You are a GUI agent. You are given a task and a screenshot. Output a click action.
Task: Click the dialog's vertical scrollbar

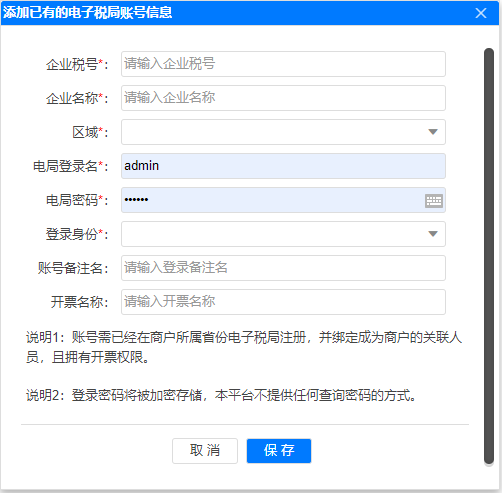coord(489,256)
